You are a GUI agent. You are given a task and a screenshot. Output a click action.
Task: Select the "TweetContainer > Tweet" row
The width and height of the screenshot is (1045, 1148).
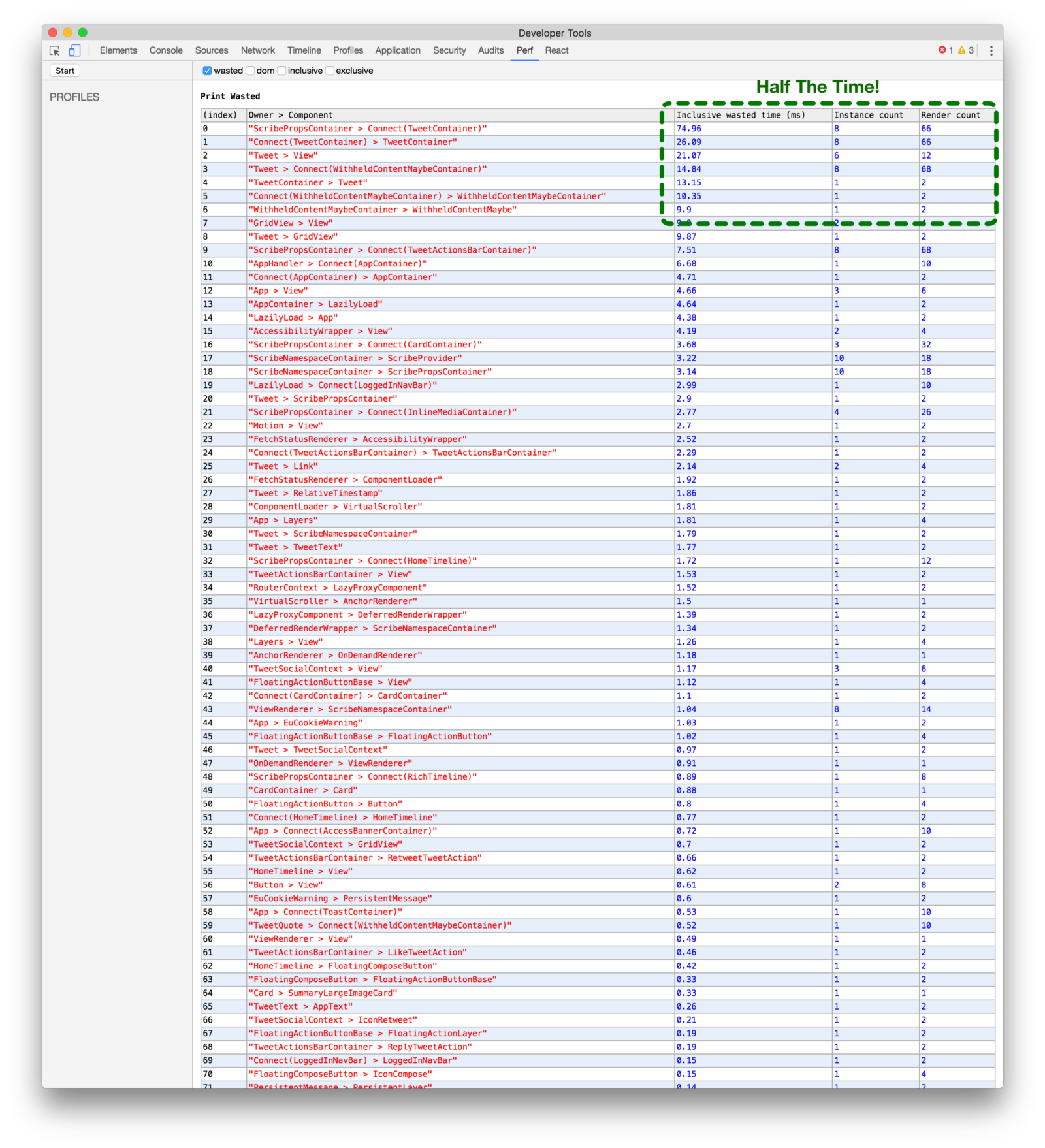(x=598, y=183)
